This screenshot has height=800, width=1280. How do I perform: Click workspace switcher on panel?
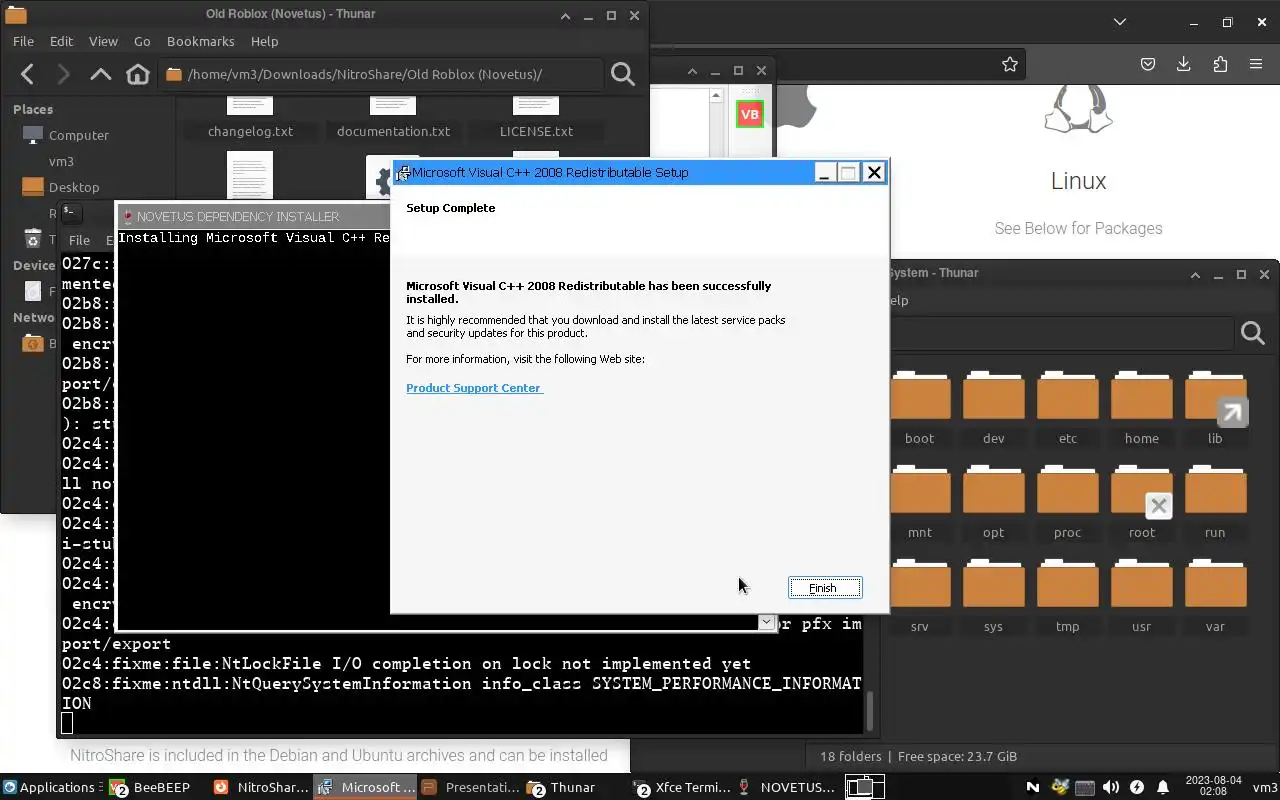tap(865, 787)
